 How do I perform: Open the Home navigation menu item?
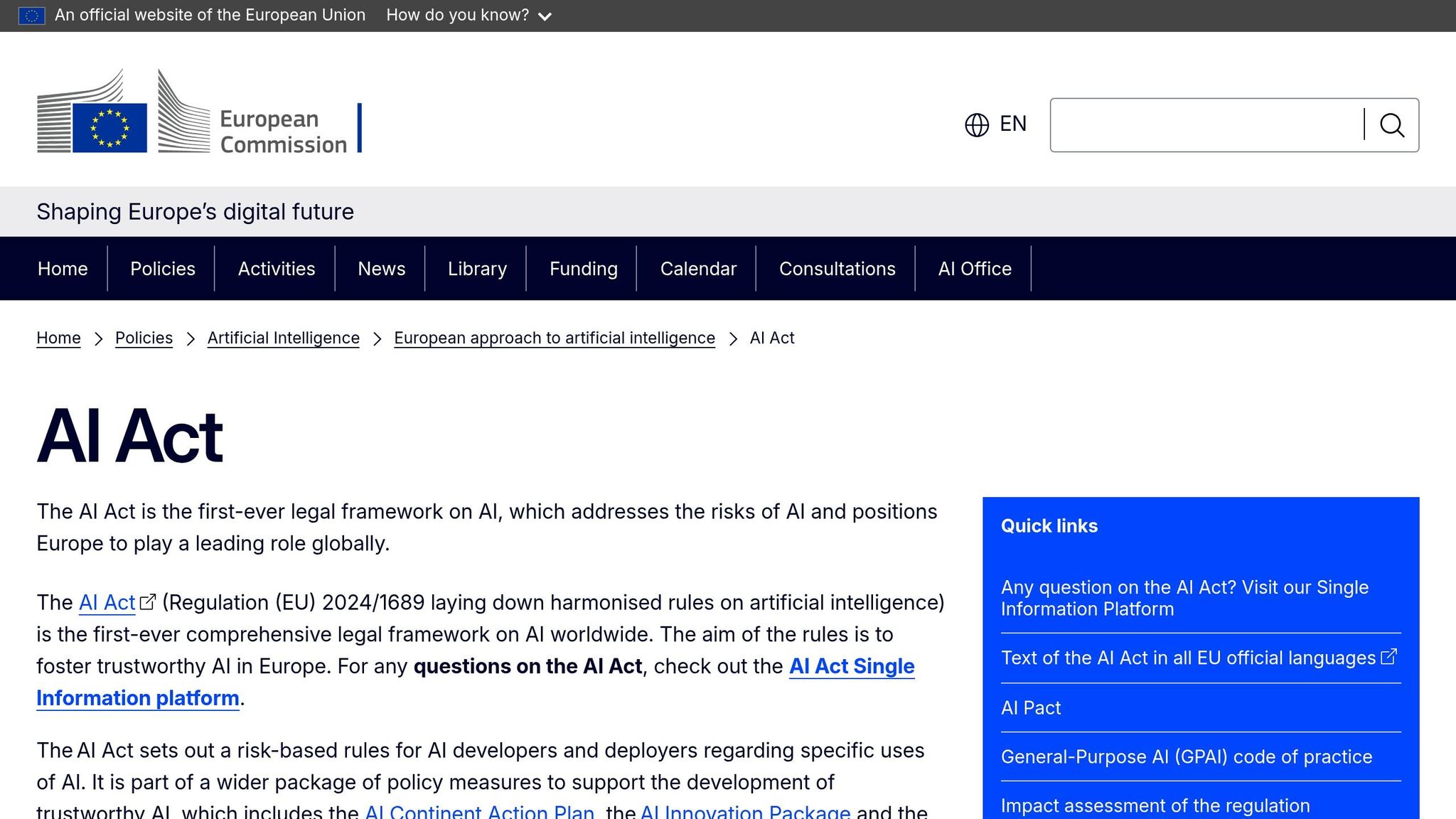click(63, 269)
